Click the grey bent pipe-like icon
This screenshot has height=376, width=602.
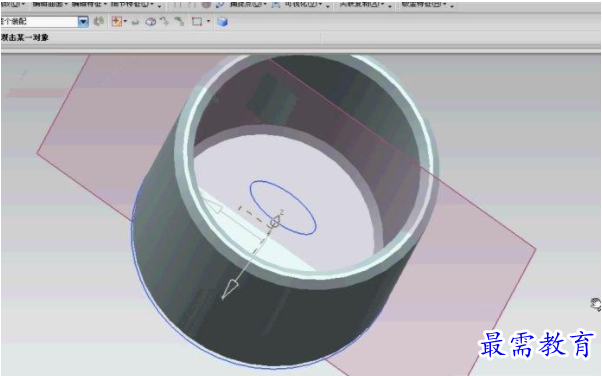(x=179, y=22)
